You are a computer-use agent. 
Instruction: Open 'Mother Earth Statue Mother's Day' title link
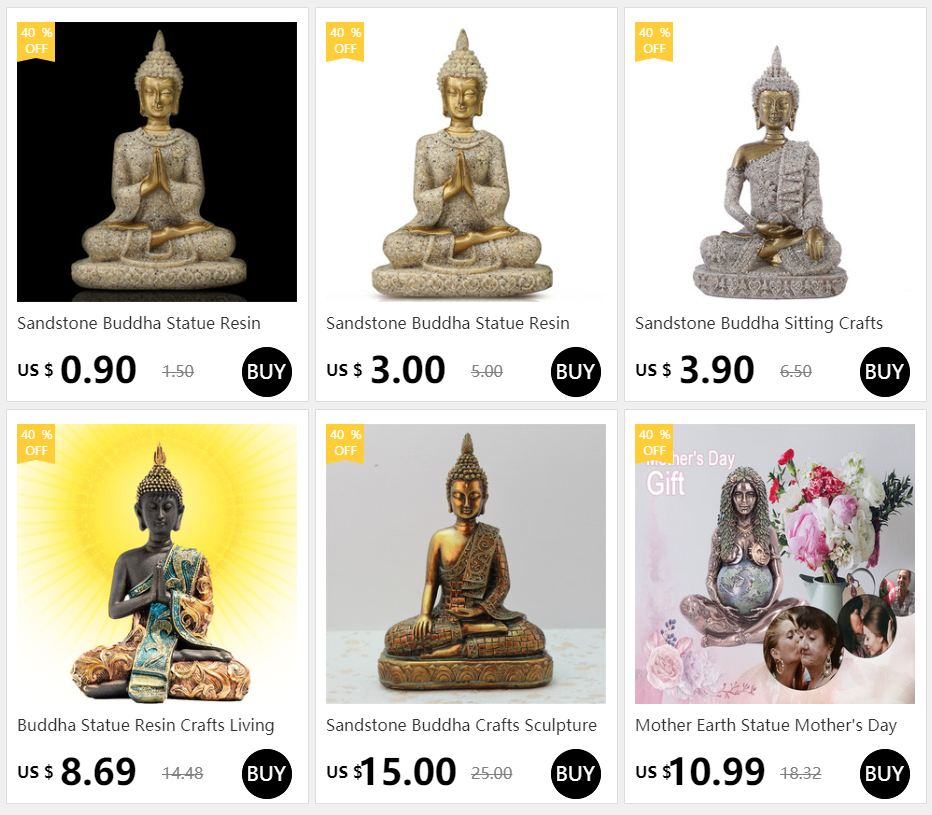coord(766,725)
